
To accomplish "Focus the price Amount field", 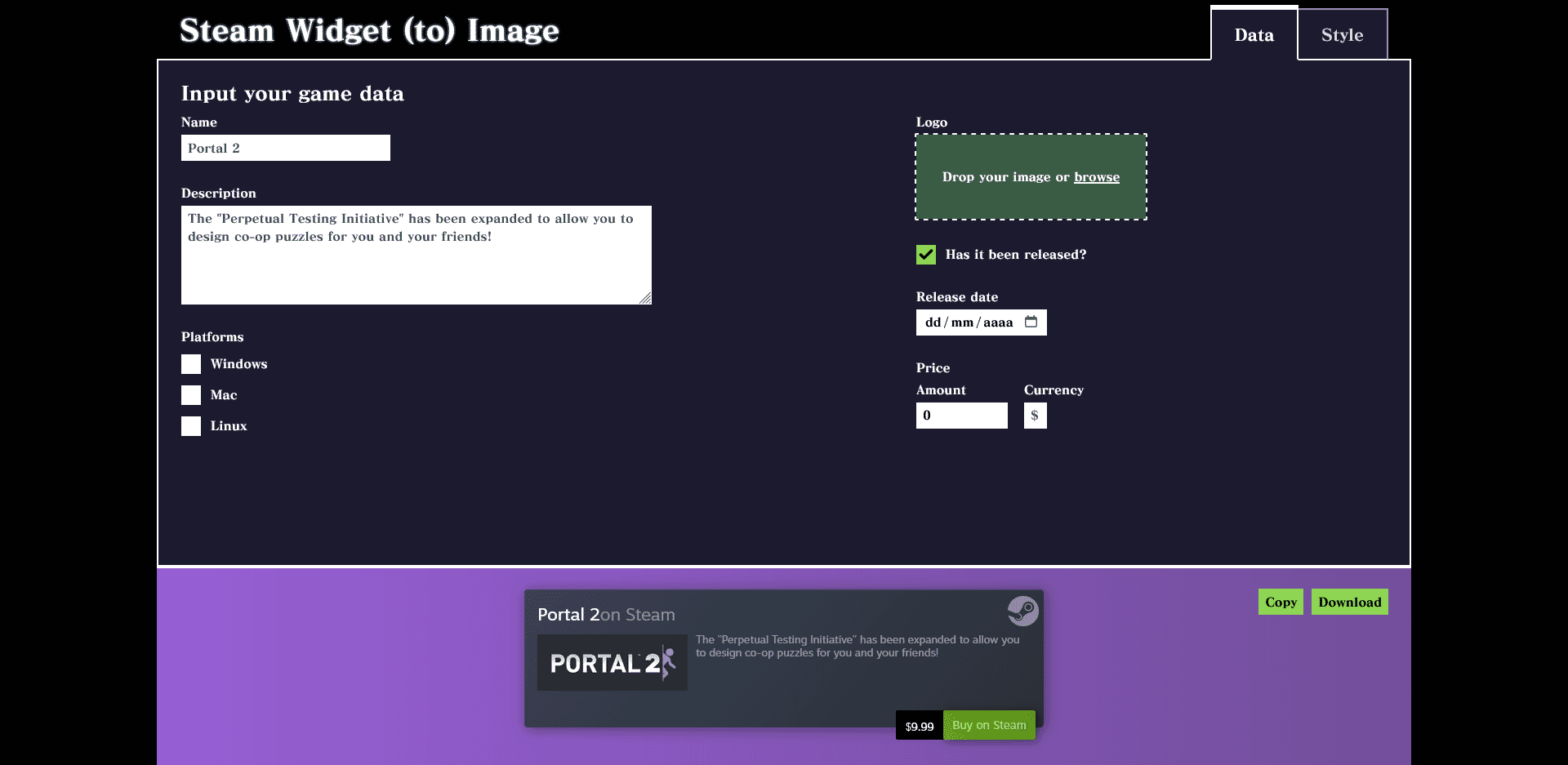I will 962,416.
